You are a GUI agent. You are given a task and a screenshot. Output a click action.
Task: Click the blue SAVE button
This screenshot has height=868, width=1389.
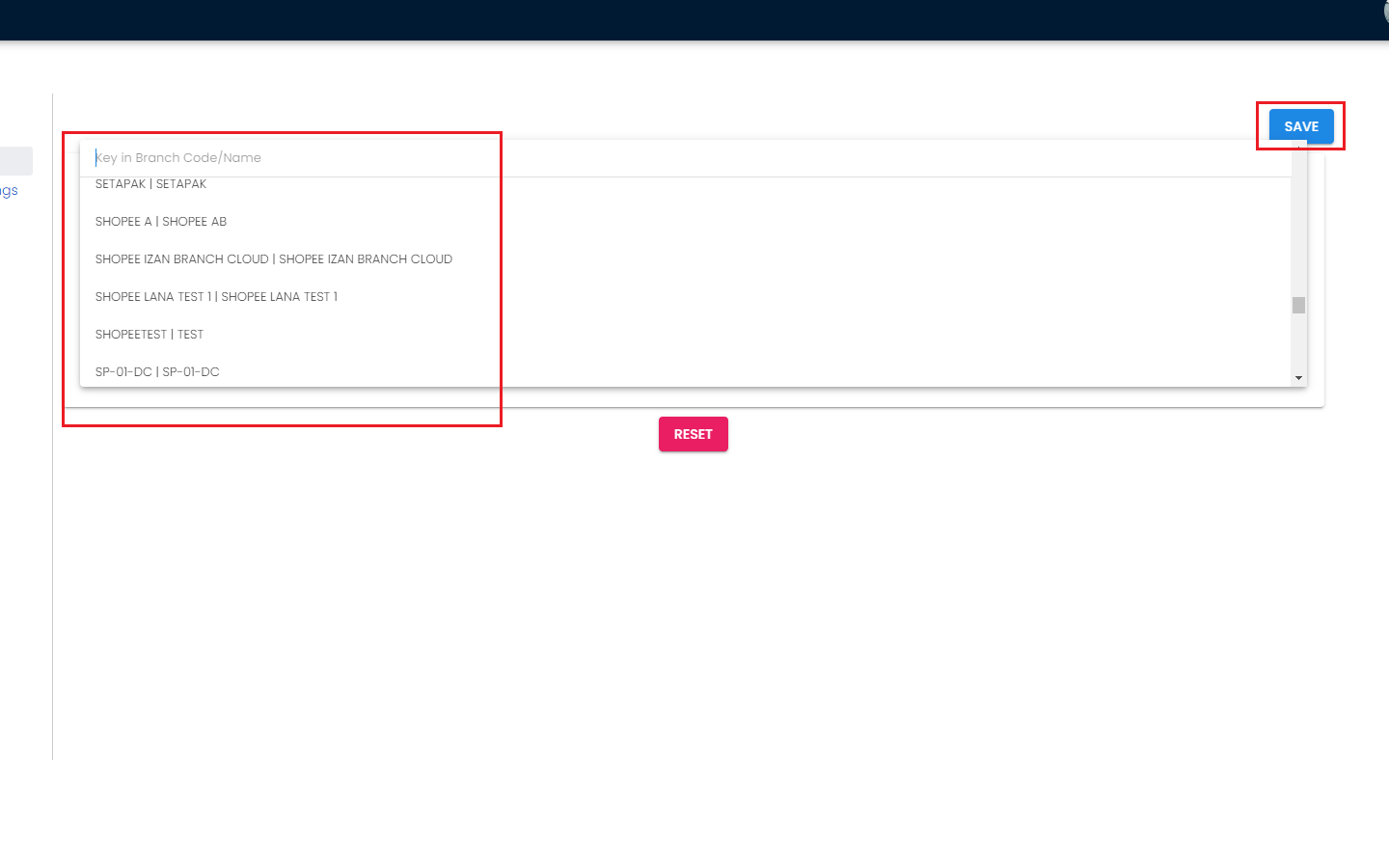[1301, 126]
